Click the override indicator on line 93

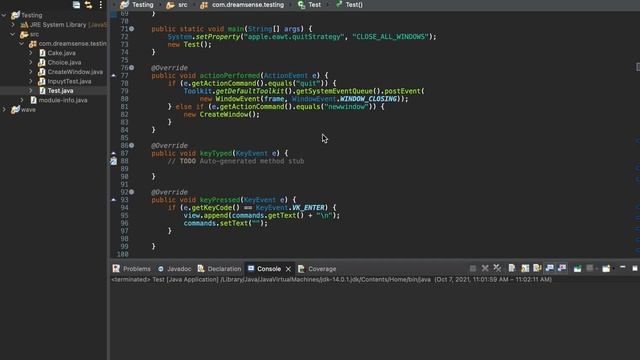click(x=113, y=200)
